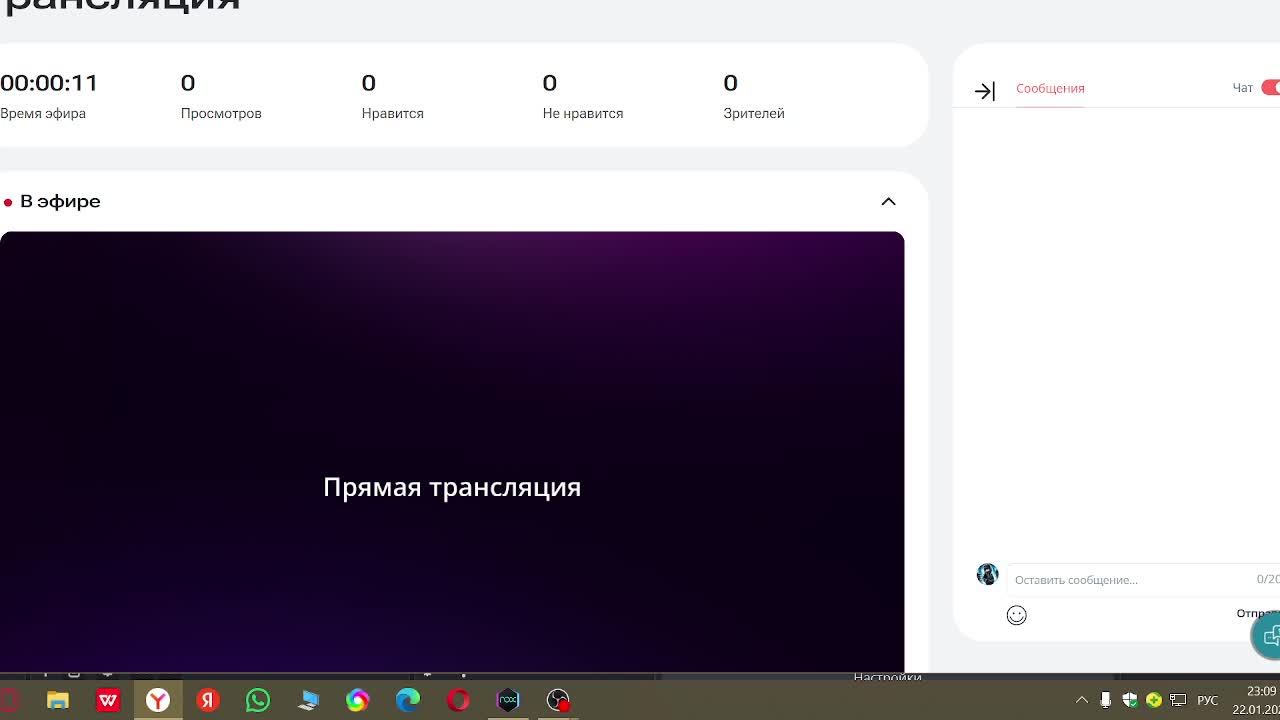Screen dimensions: 1280x720
Task: Click the user avatar beside the message field
Action: (x=987, y=574)
